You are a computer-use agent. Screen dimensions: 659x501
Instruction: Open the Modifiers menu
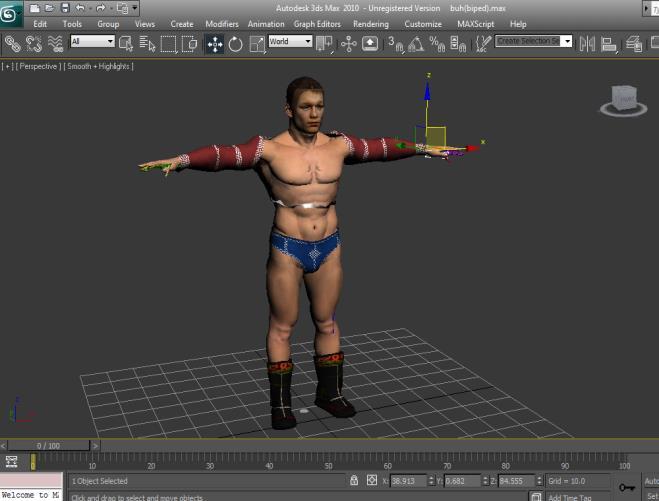pos(221,24)
